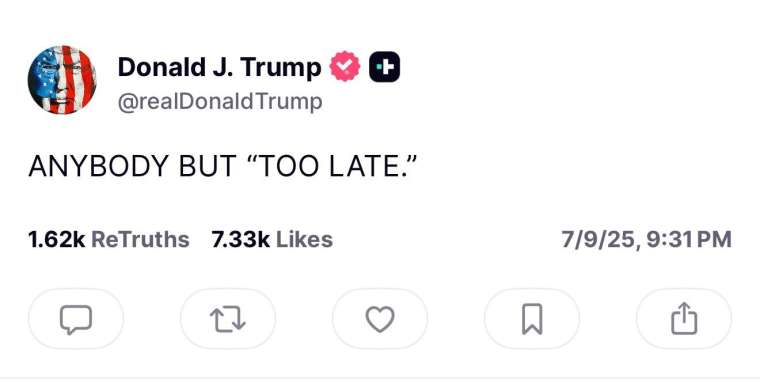Screen dimensions: 760x382
Task: Visit the @realDonaldTrump handle link
Action: point(220,102)
